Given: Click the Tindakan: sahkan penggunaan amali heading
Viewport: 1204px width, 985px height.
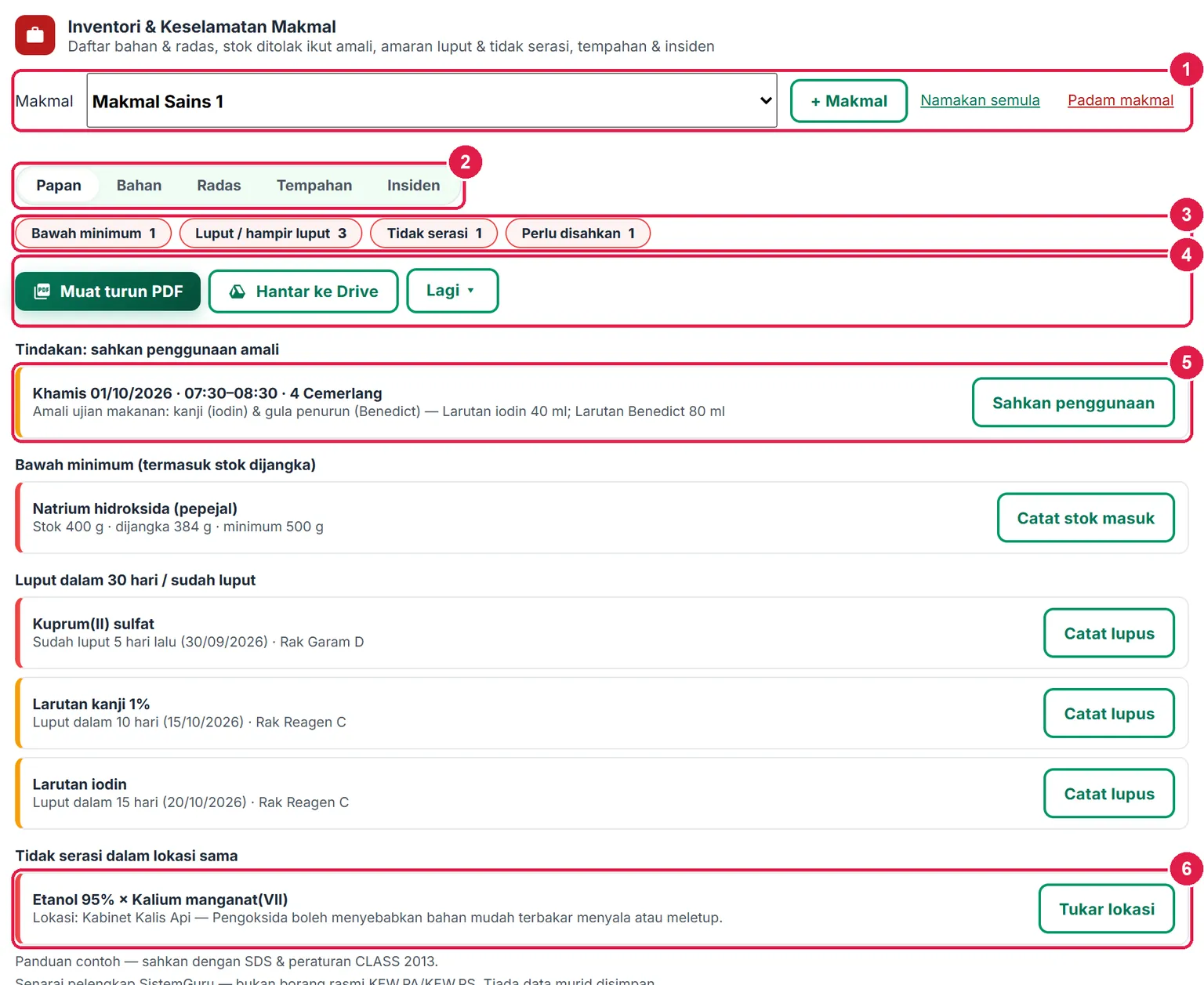Looking at the screenshot, I should [x=147, y=349].
